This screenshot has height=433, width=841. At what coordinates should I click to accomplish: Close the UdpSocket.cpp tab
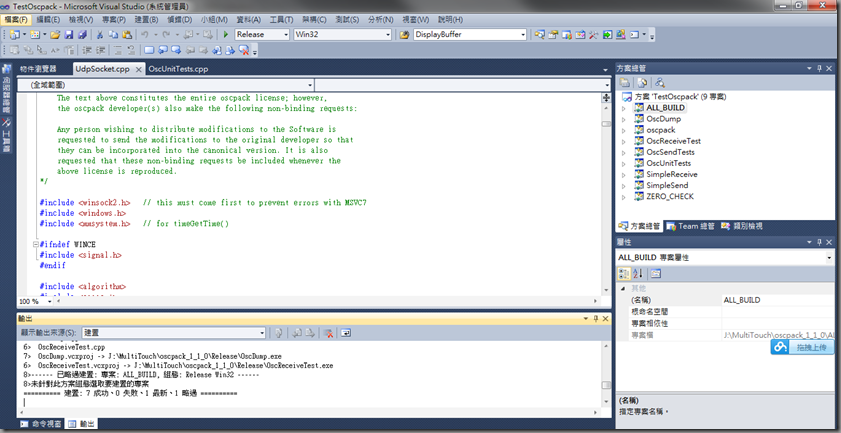pyautogui.click(x=138, y=70)
